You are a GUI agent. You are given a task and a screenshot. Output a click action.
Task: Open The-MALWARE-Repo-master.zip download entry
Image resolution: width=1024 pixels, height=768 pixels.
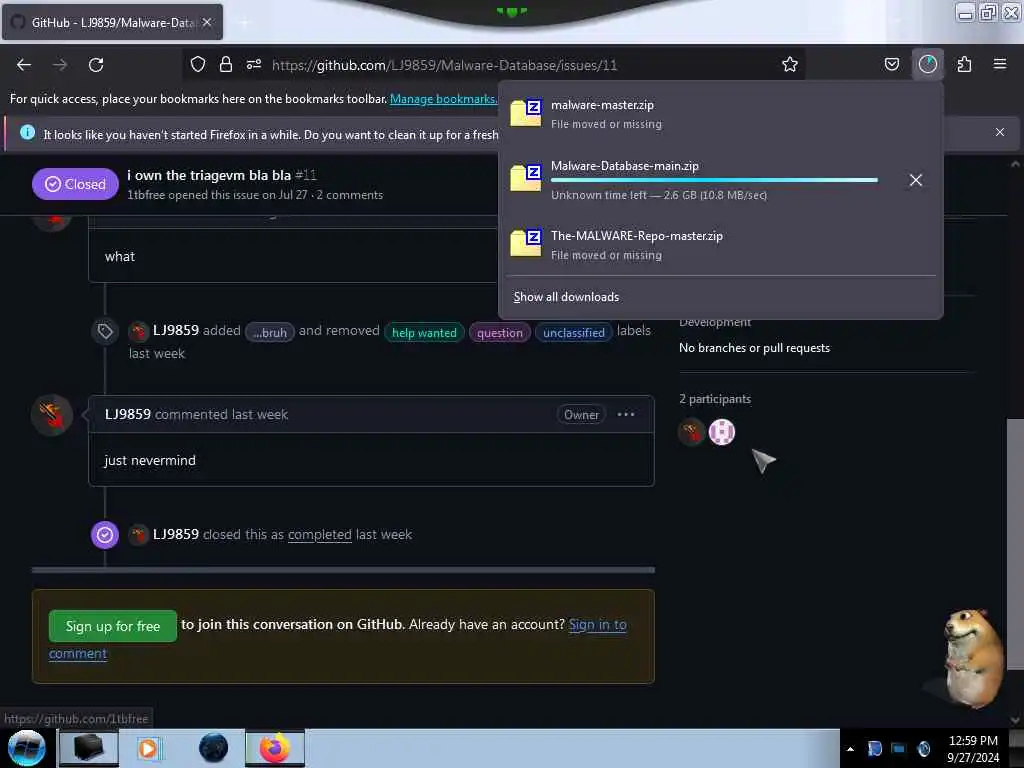point(720,245)
